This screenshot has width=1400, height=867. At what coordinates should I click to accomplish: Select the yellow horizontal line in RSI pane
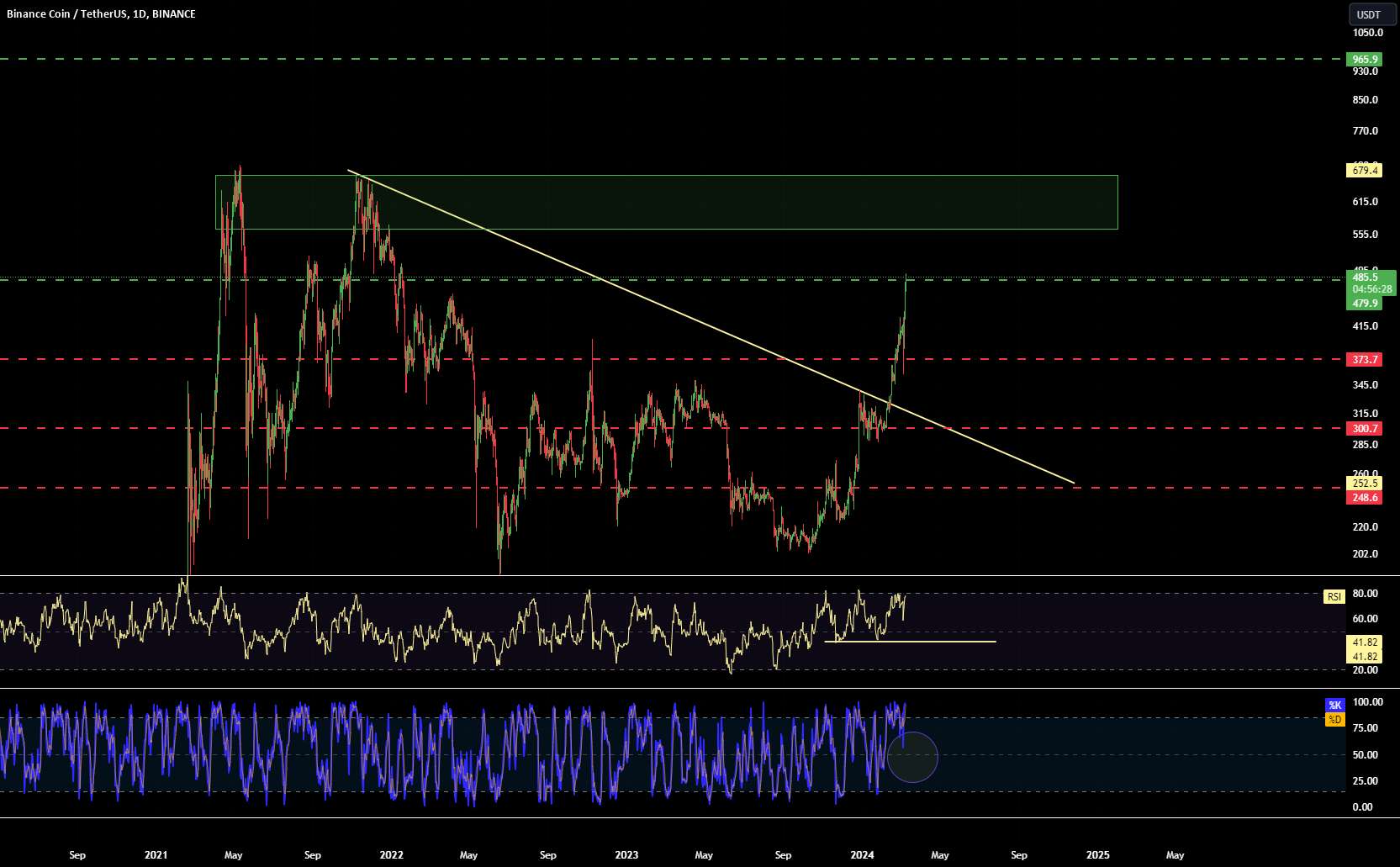tap(910, 642)
